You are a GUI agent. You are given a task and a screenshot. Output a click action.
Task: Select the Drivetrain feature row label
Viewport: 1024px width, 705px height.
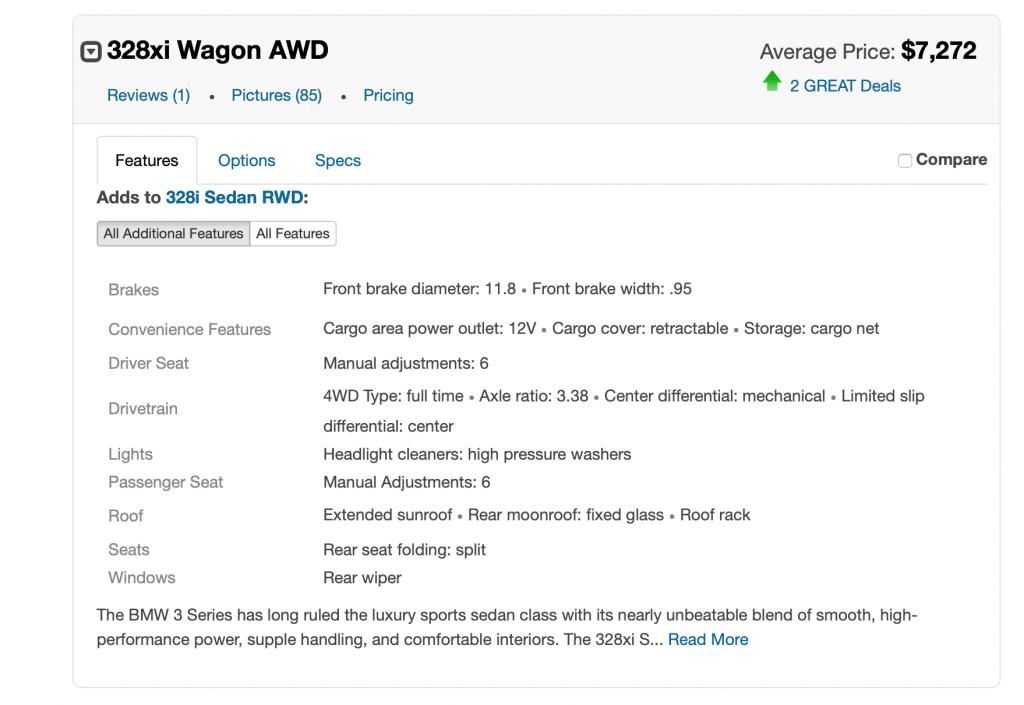[143, 409]
